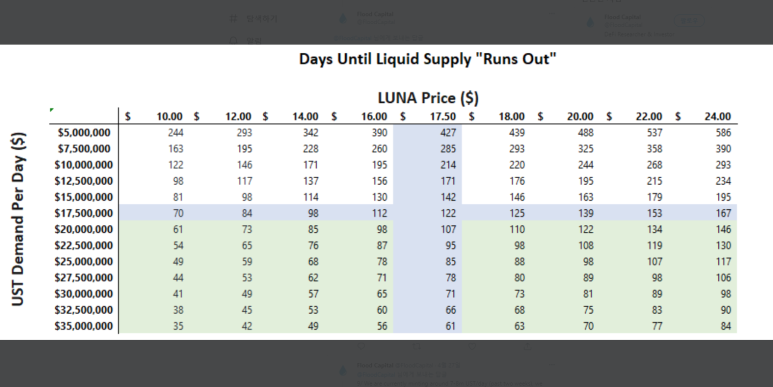773x387 pixels.
Task: Click the retweet icon below the table
Action: point(417,347)
